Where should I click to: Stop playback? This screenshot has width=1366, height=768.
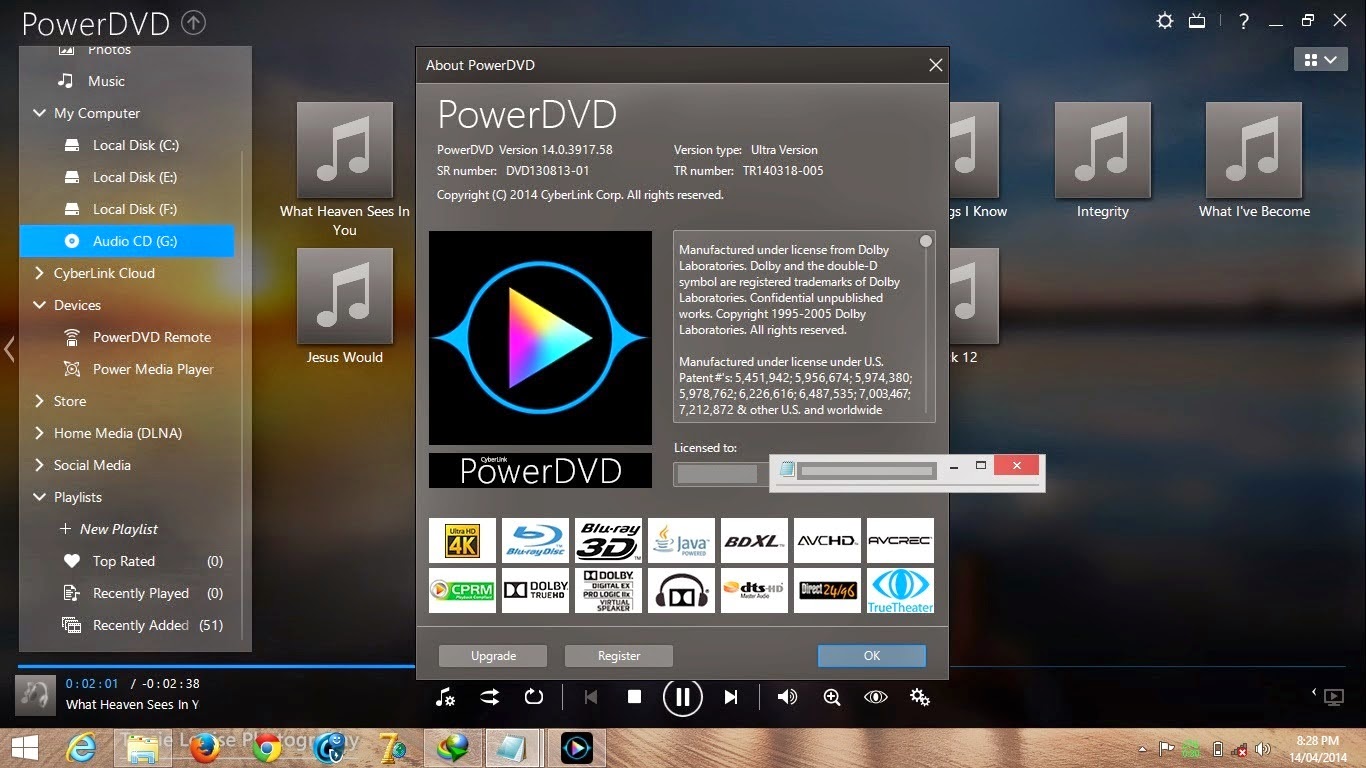tap(634, 697)
